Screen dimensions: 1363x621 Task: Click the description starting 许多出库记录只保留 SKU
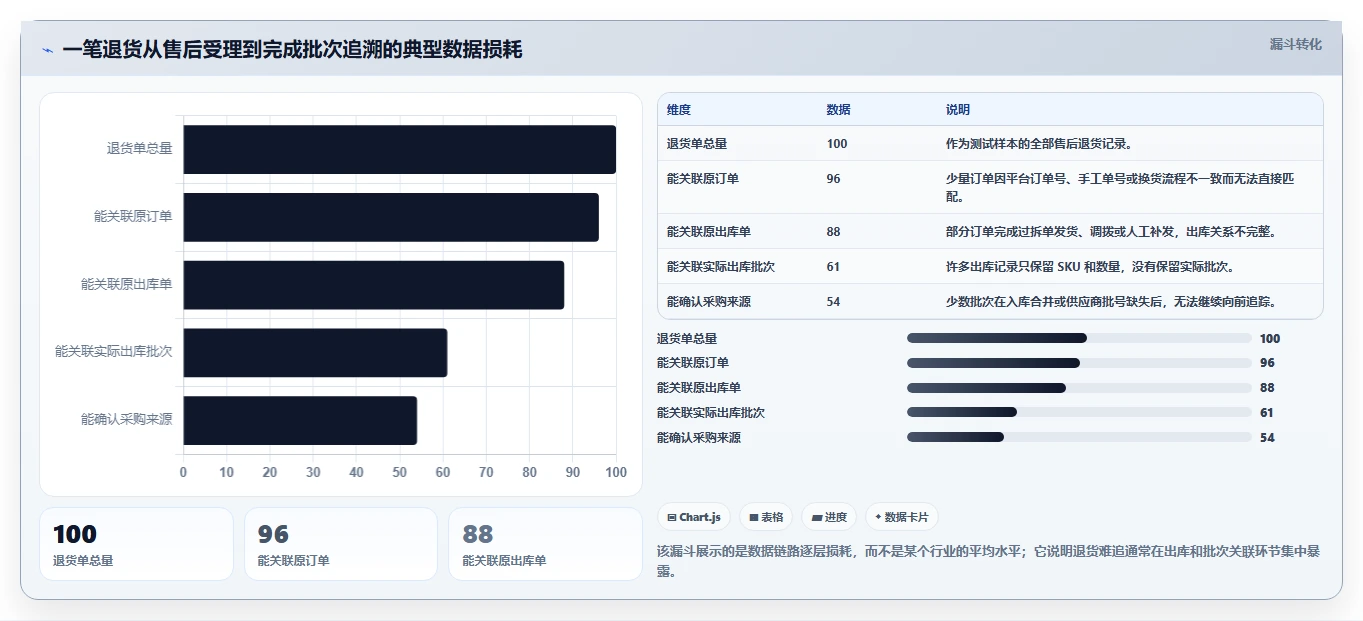coord(1090,267)
